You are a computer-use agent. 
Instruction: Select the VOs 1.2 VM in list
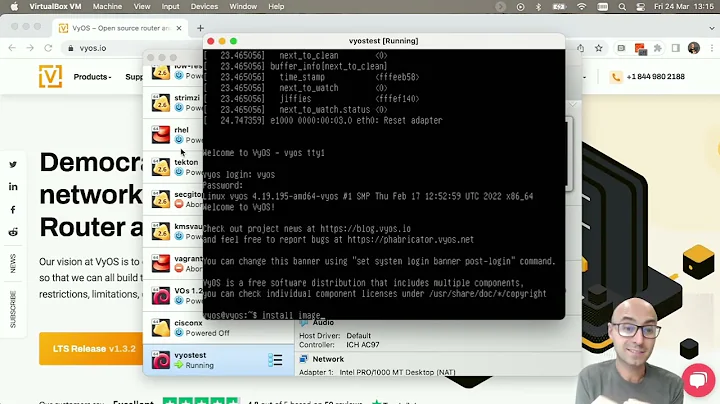coord(174,296)
